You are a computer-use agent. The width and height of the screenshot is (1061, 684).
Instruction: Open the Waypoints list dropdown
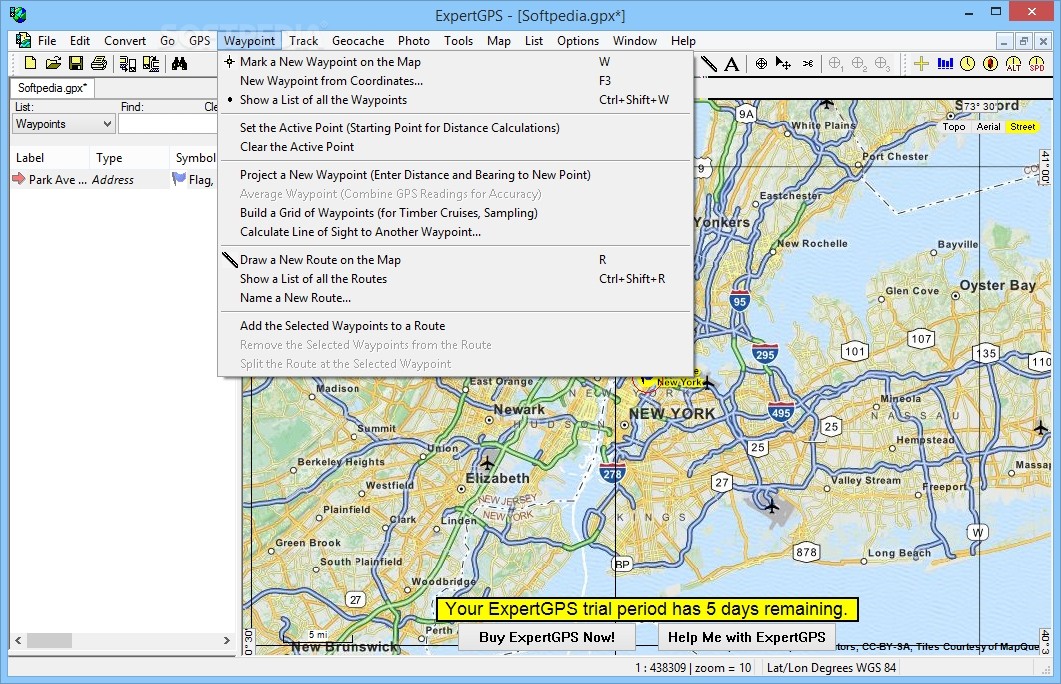64,124
